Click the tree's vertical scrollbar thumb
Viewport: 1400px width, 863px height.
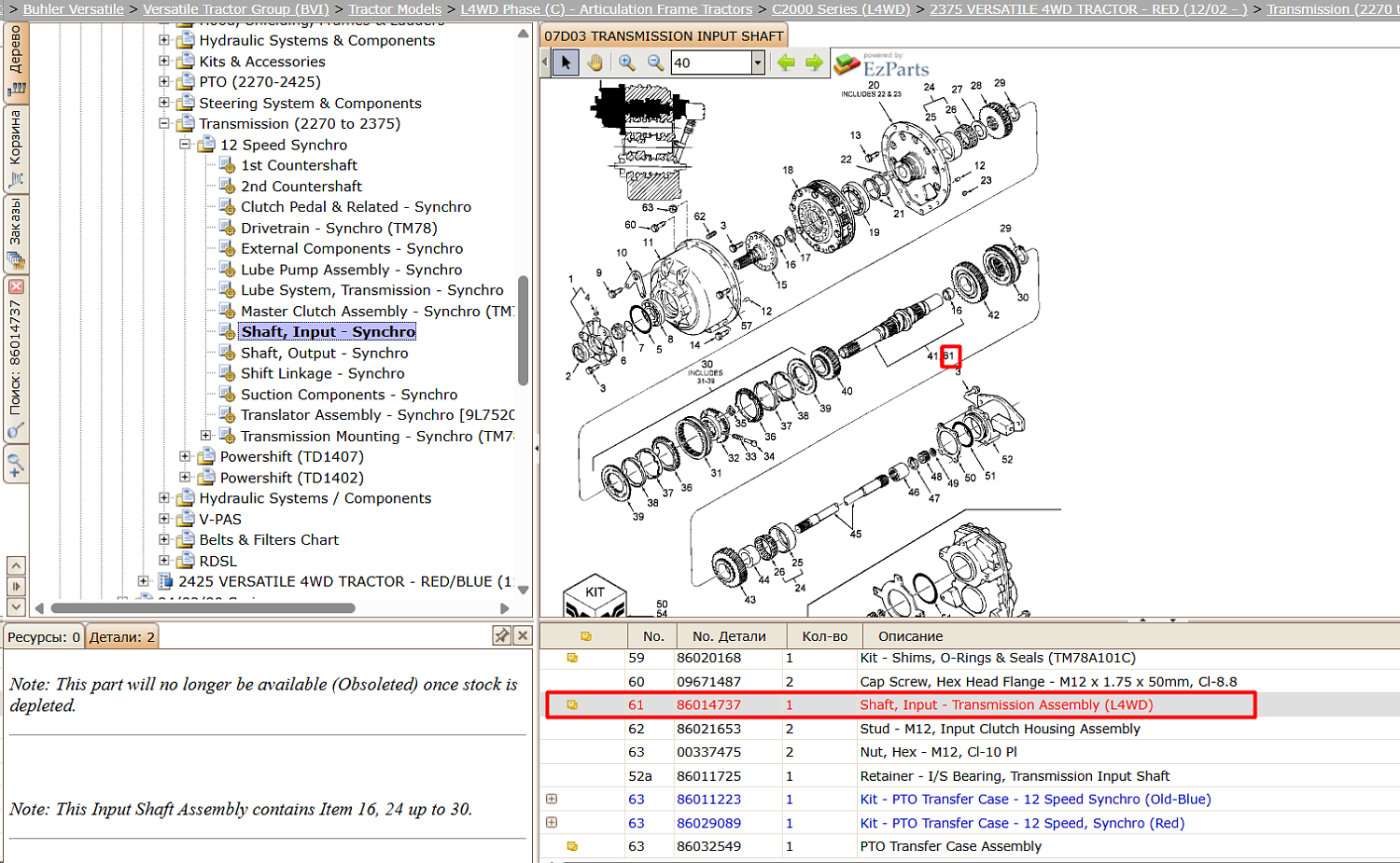(x=523, y=329)
